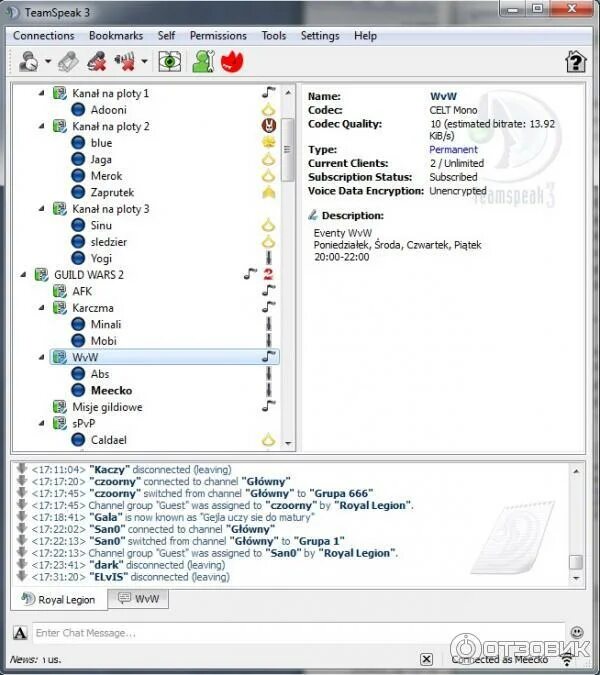Click the Permanent type link
This screenshot has width=600, height=675.
(x=453, y=149)
